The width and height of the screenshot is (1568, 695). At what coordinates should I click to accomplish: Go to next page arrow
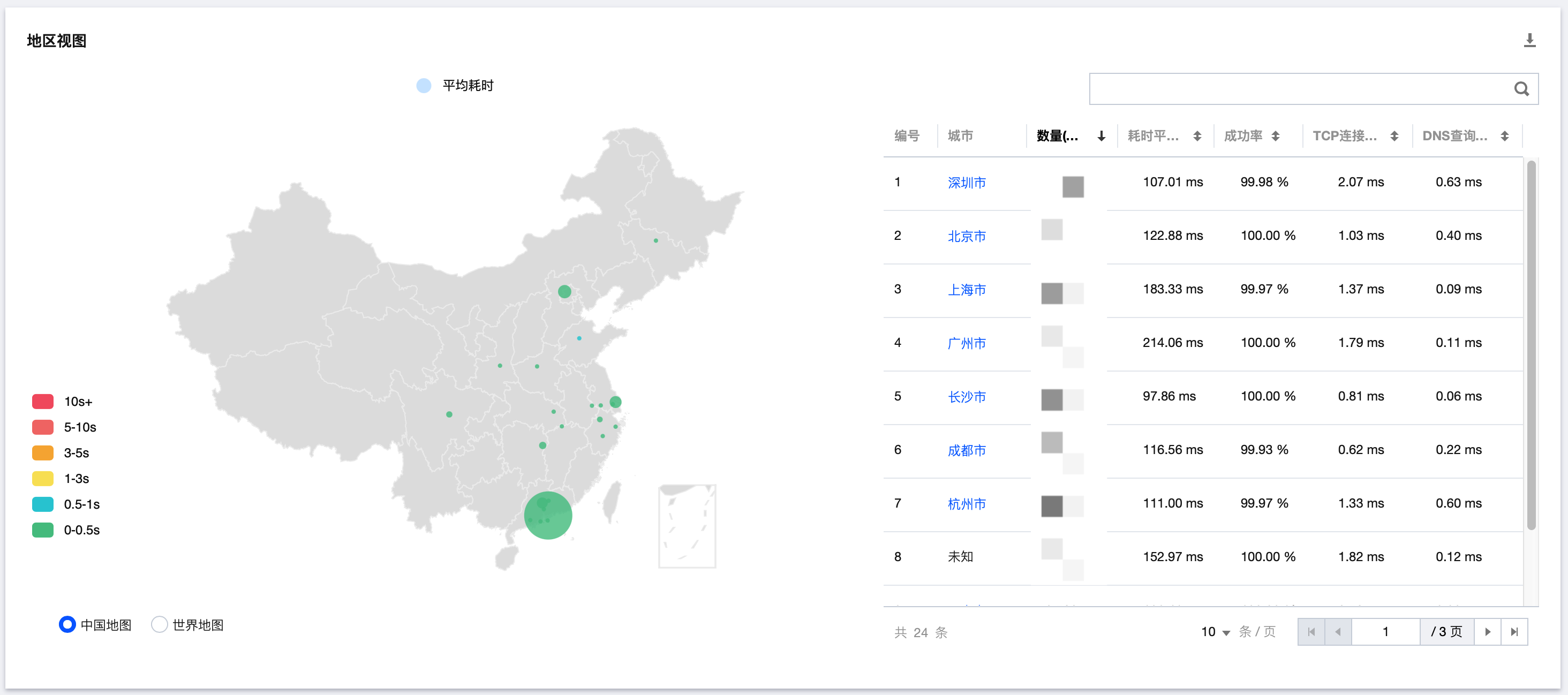(1487, 632)
